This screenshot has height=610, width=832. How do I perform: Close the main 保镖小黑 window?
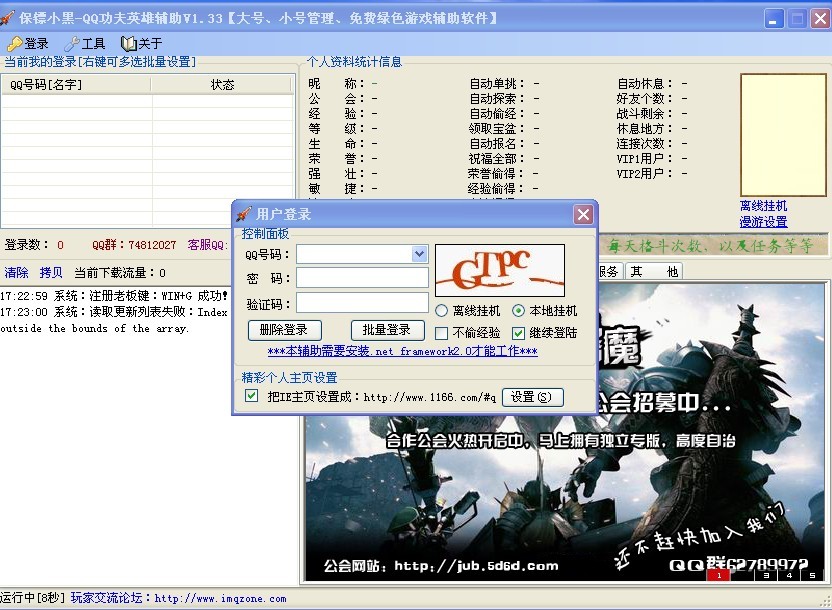[820, 19]
